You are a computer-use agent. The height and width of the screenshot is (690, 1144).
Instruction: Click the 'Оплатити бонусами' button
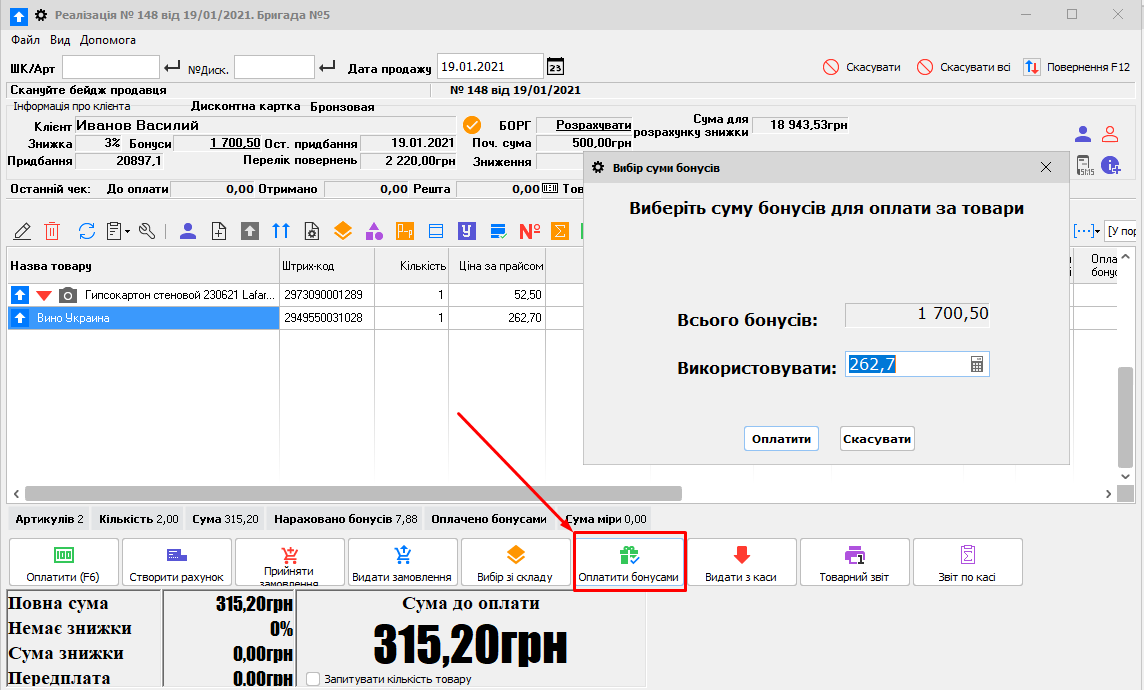(628, 563)
